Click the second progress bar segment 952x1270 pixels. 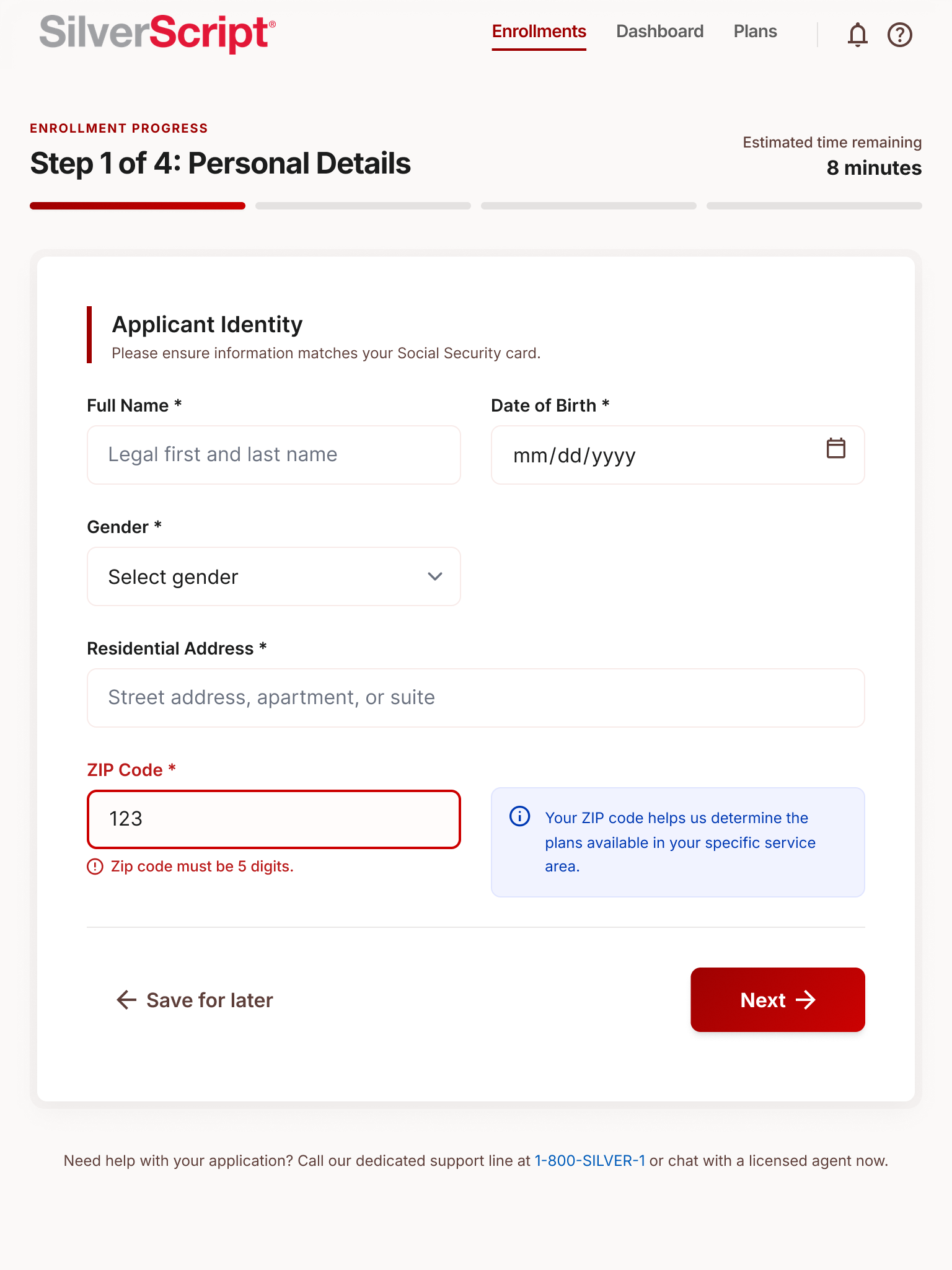[363, 206]
